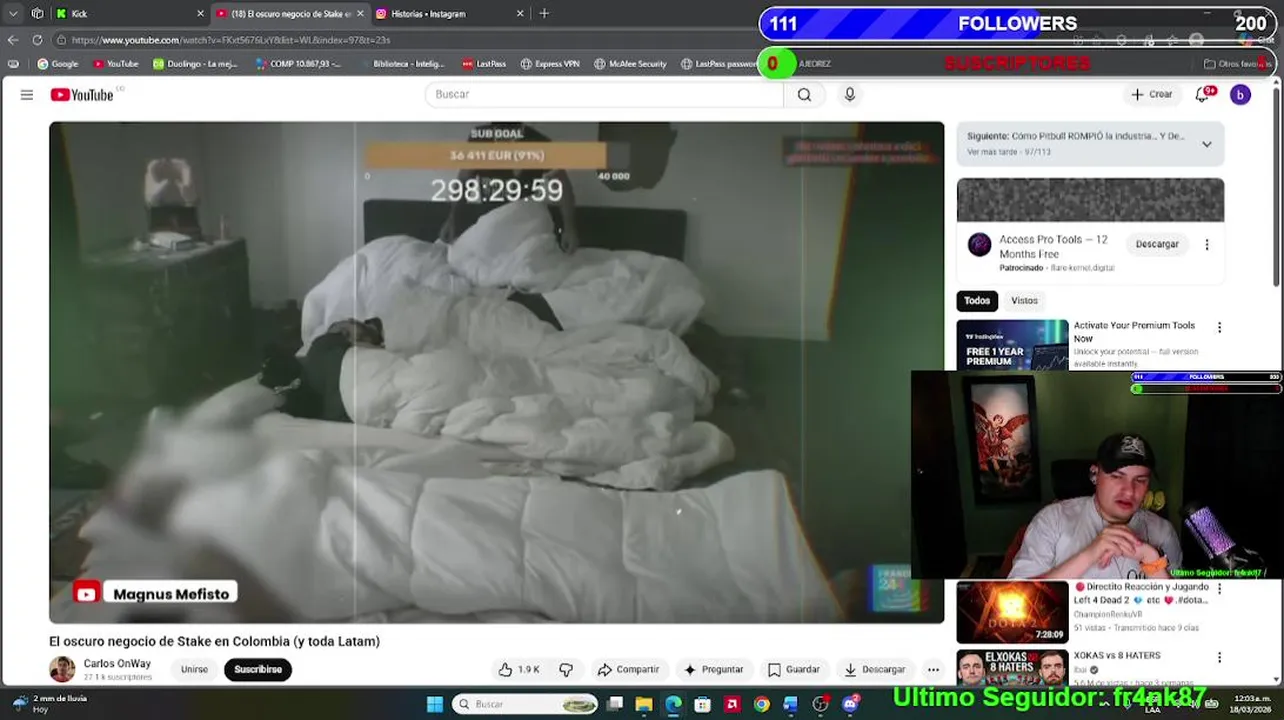Image resolution: width=1284 pixels, height=720 pixels.
Task: Open the XOKAS vs 8 HATERS thumbnail
Action: click(1012, 668)
